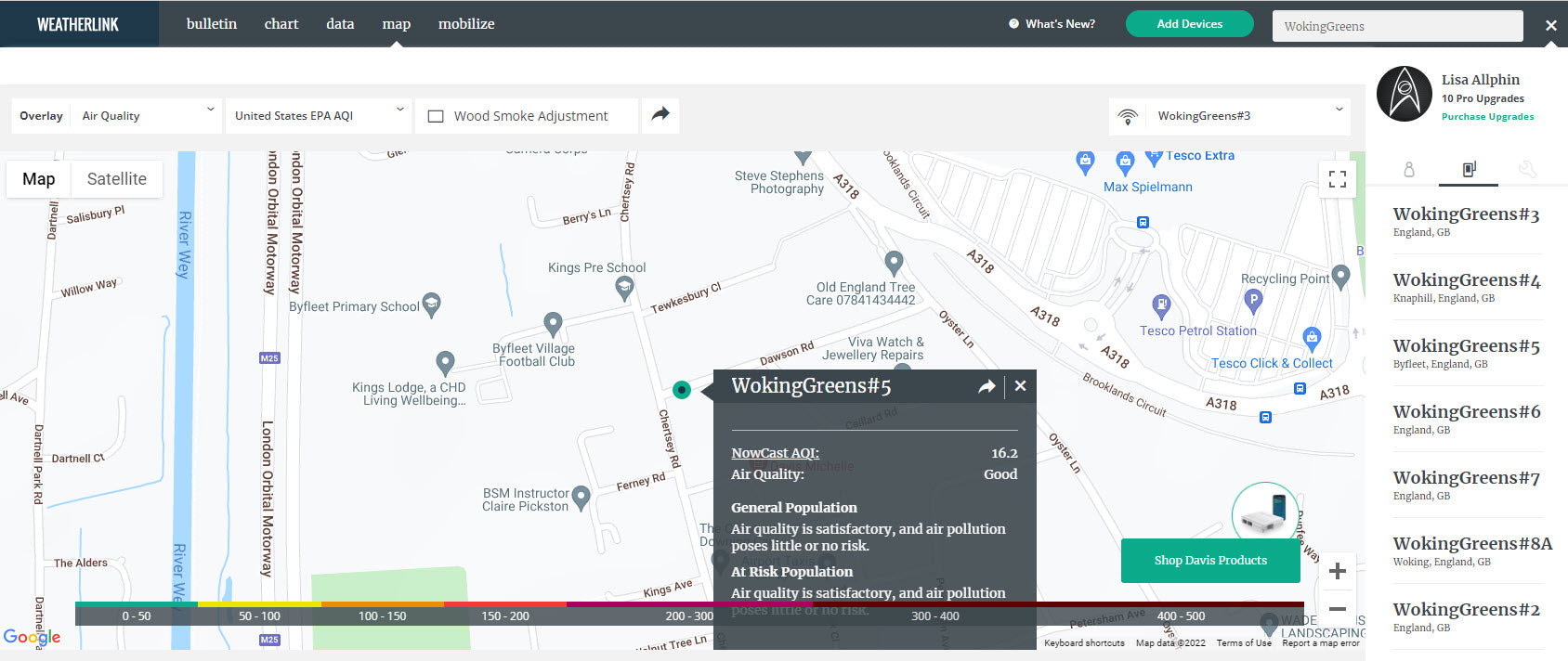This screenshot has height=661, width=1568.
Task: Share the WokingGreens#5 popup
Action: (987, 386)
